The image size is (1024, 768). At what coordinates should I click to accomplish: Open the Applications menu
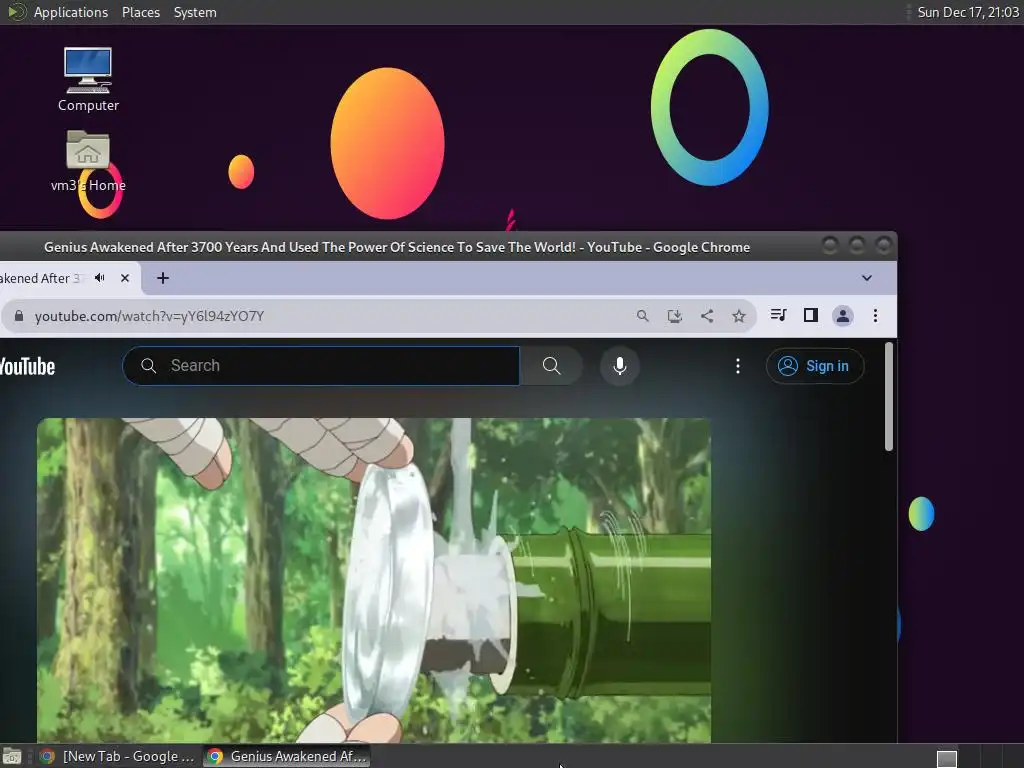[x=71, y=12]
